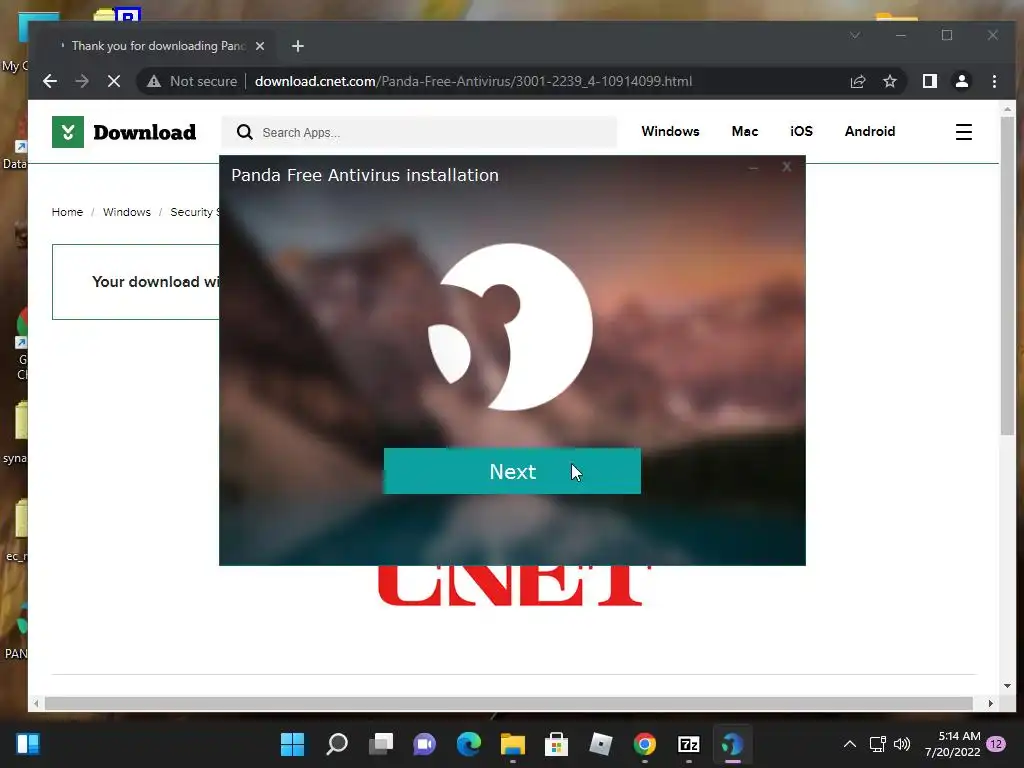
Task: Open the Windows Start menu
Action: pos(292,744)
